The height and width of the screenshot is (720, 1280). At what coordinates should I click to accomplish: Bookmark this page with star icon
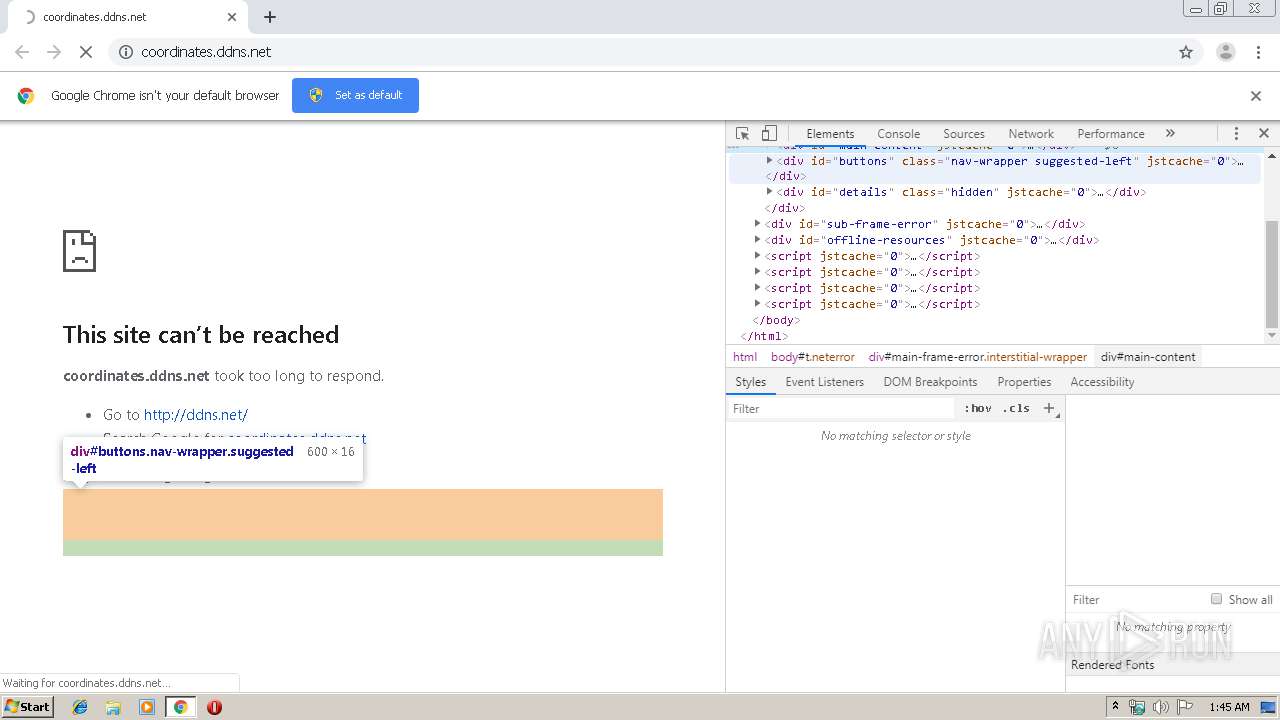tap(1186, 52)
